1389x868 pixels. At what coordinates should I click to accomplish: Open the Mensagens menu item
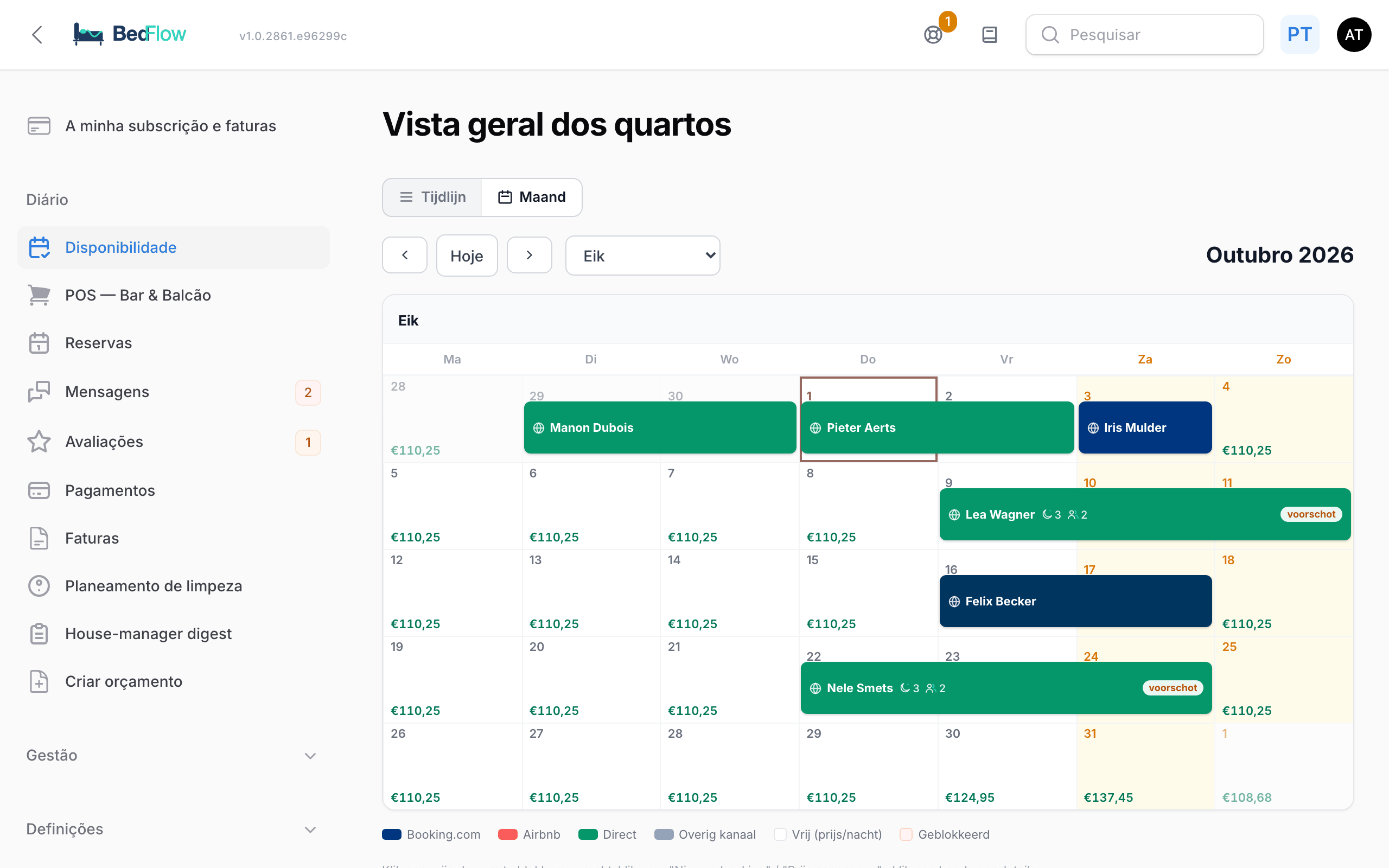click(173, 392)
